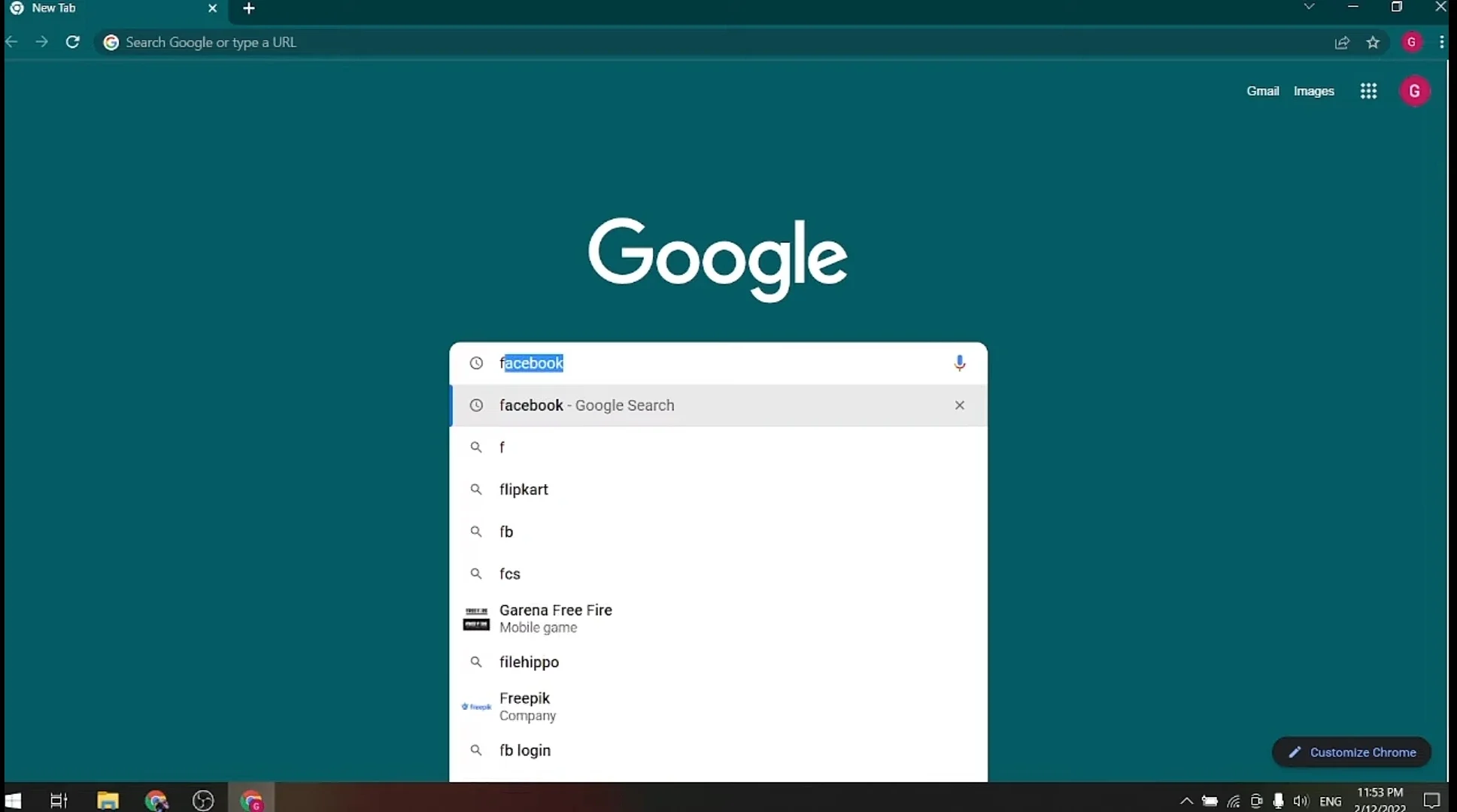Click the address bar to type a URL
1457x812 pixels.
click(715, 42)
